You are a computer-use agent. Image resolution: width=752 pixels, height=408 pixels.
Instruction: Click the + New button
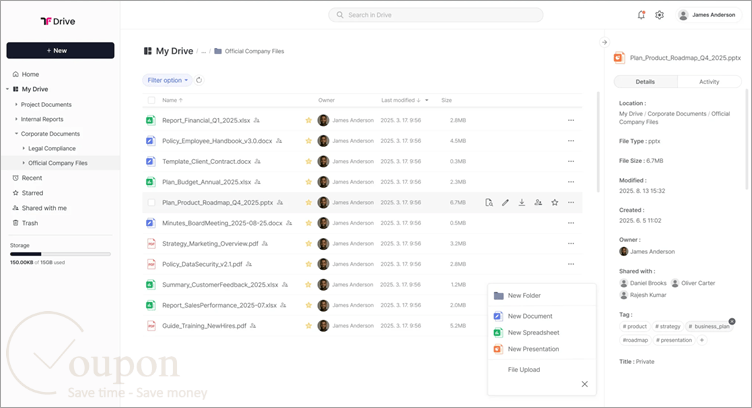(60, 50)
